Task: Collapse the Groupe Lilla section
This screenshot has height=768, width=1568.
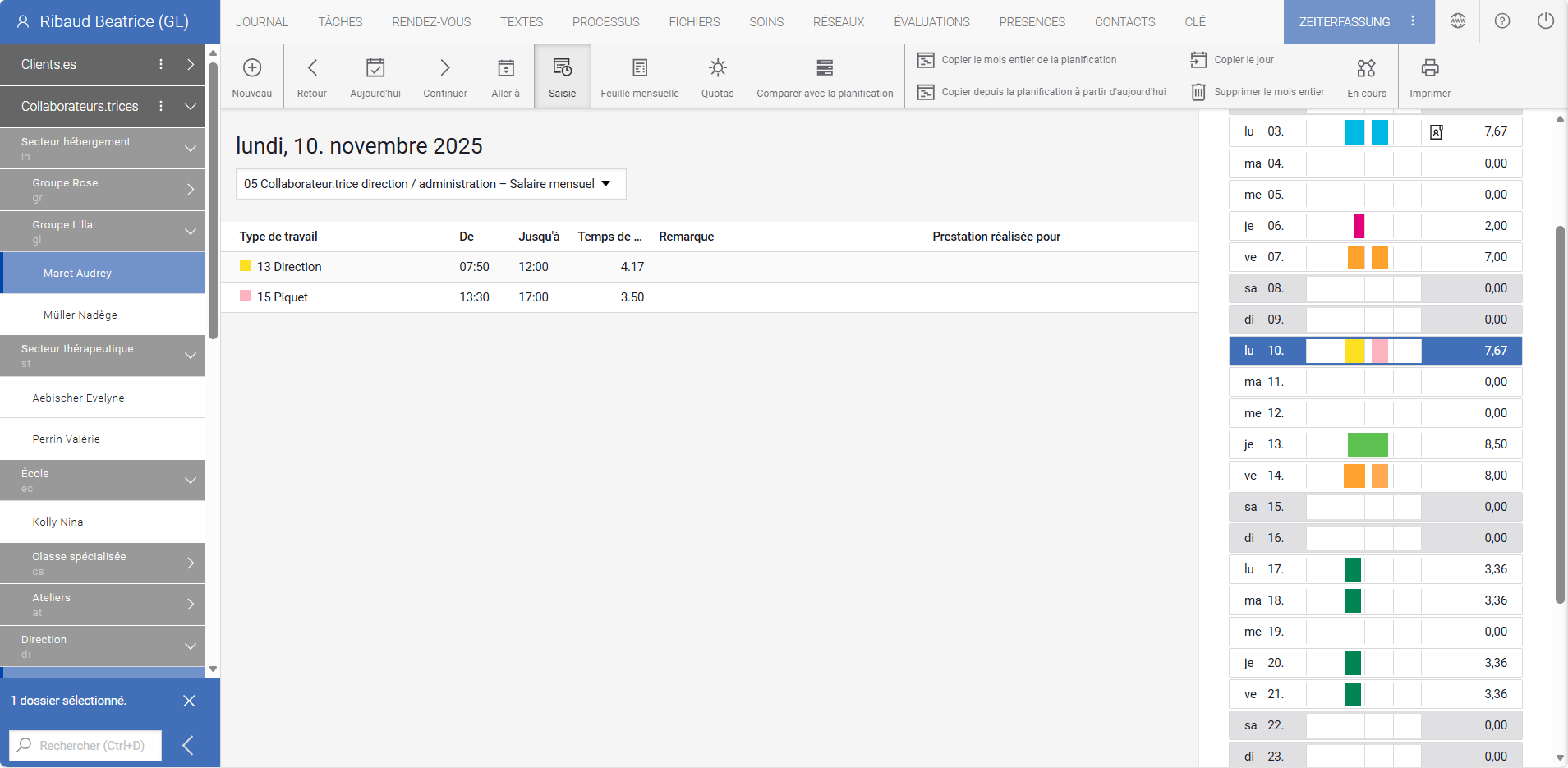Action: click(x=190, y=231)
